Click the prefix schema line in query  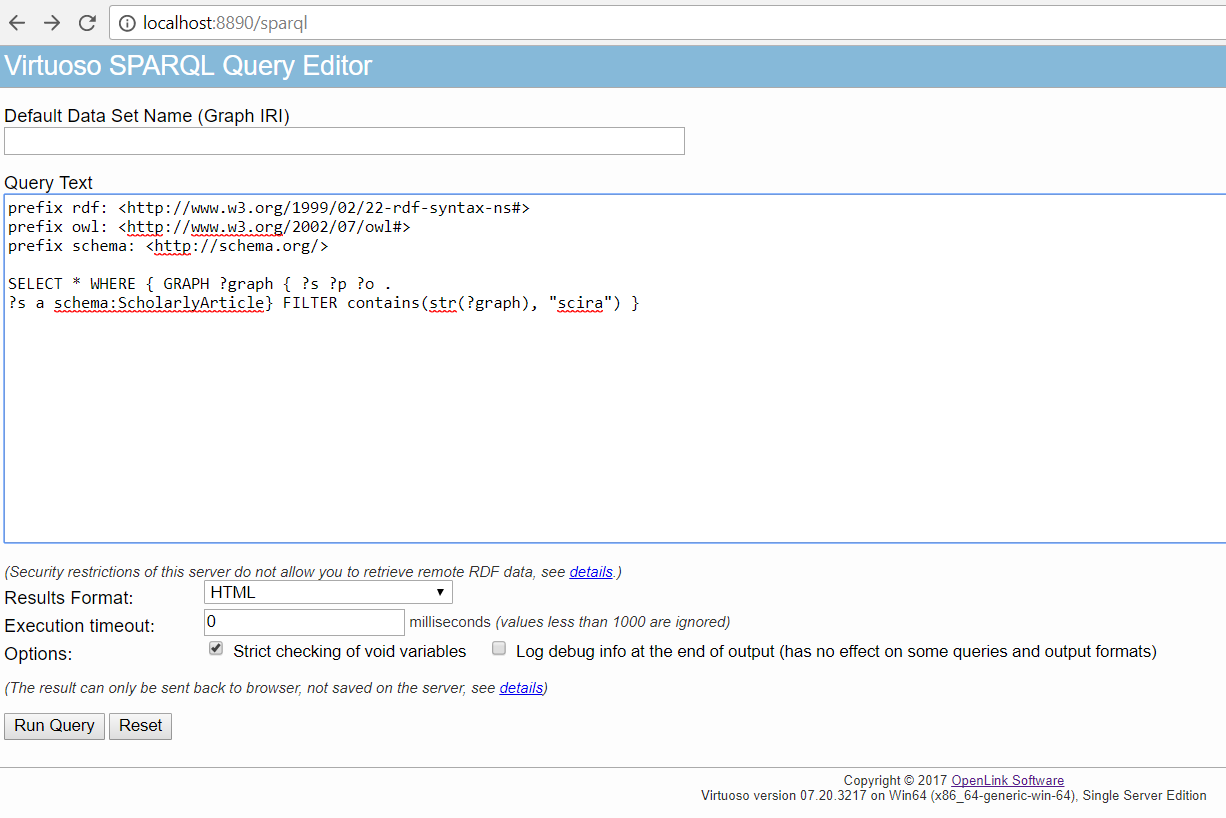pyautogui.click(x=168, y=246)
